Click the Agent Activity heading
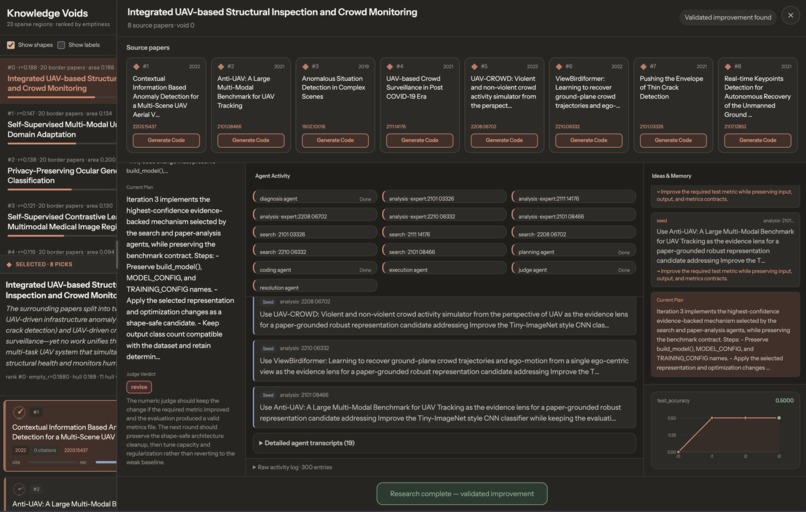The height and width of the screenshot is (512, 806). pos(272,176)
